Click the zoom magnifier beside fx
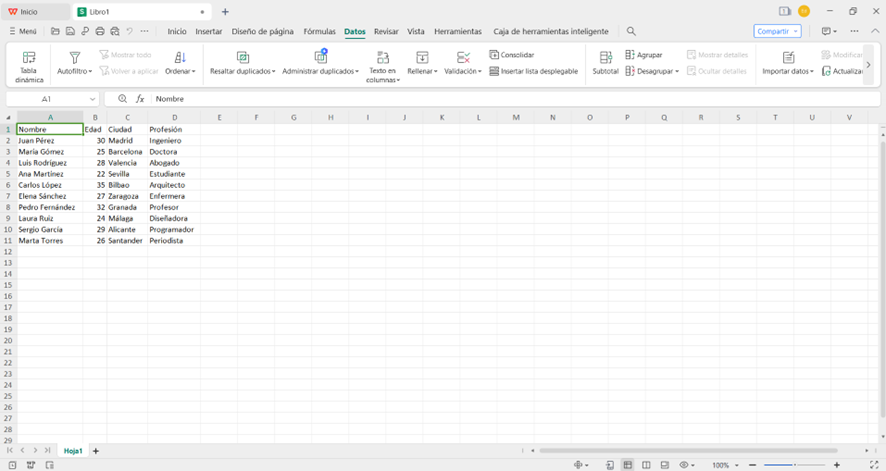 (122, 99)
